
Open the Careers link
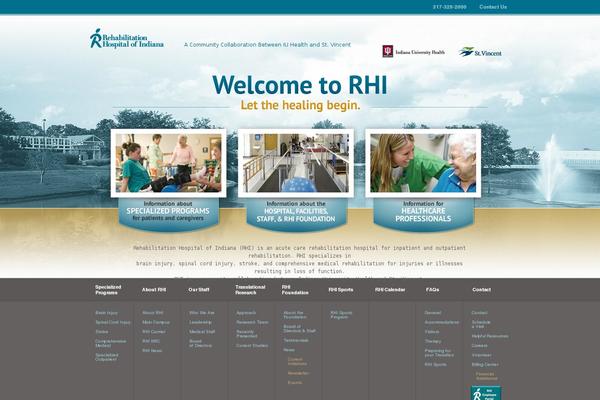pos(479,346)
